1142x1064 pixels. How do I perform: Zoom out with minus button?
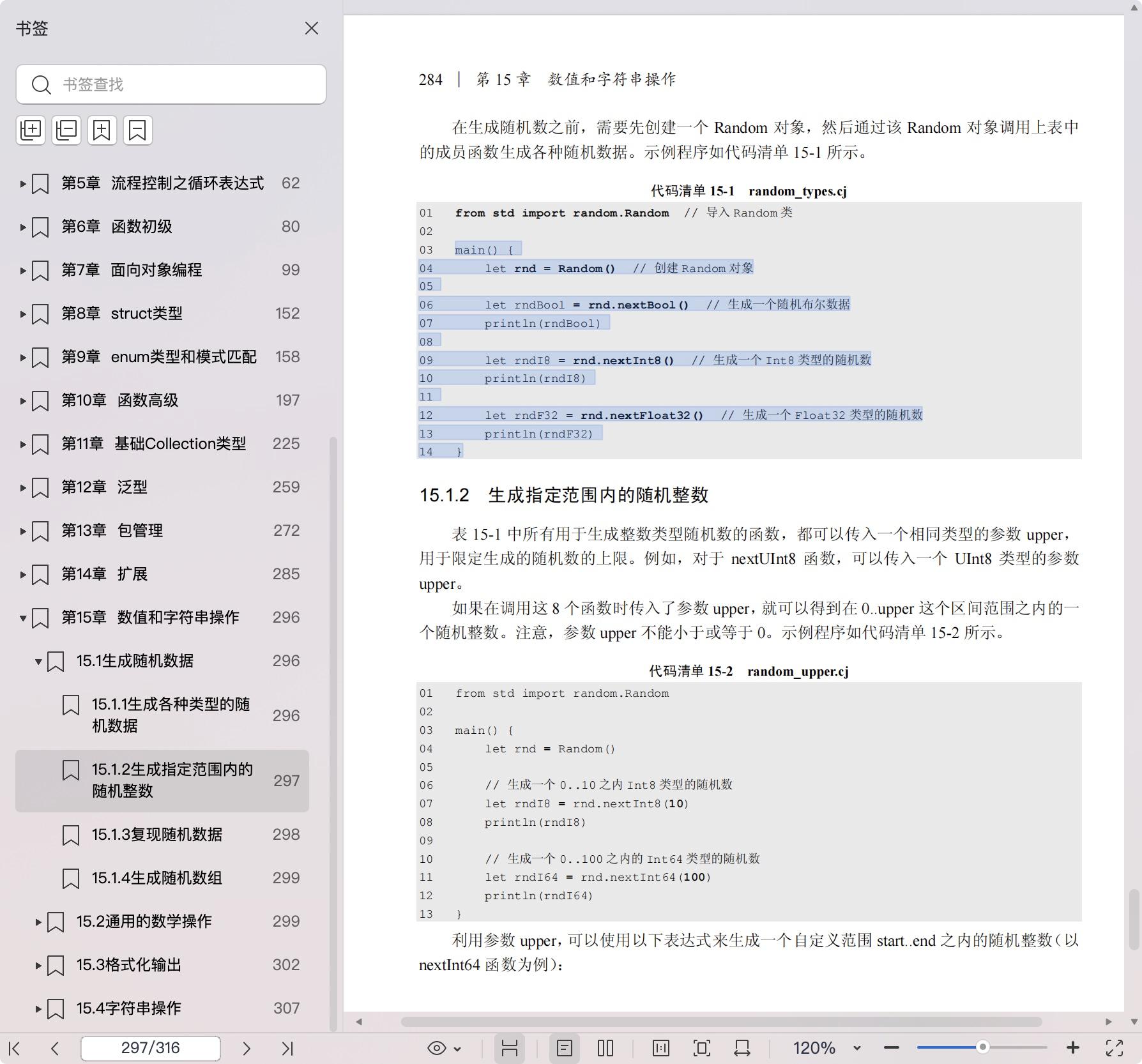892,1048
